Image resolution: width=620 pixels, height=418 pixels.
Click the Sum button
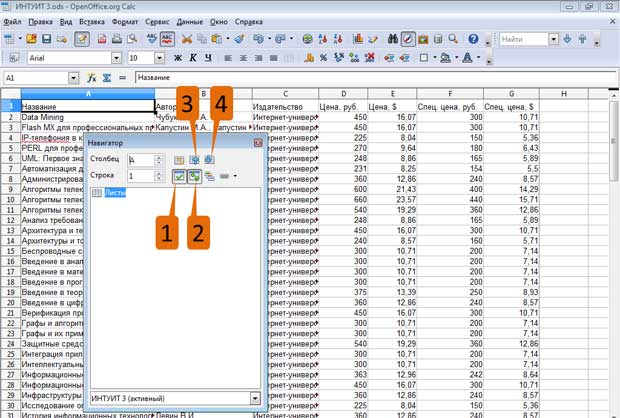(107, 78)
